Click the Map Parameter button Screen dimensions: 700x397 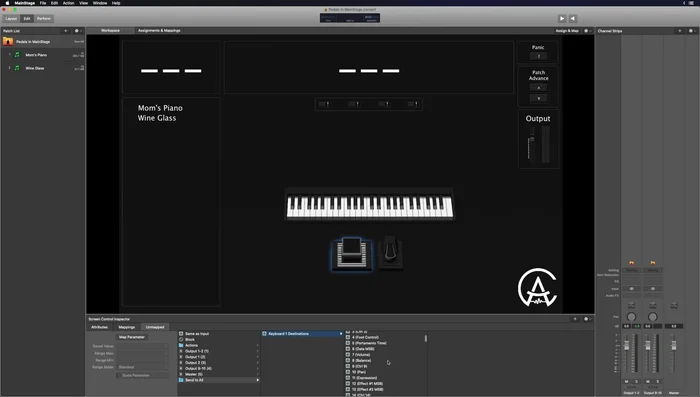132,337
